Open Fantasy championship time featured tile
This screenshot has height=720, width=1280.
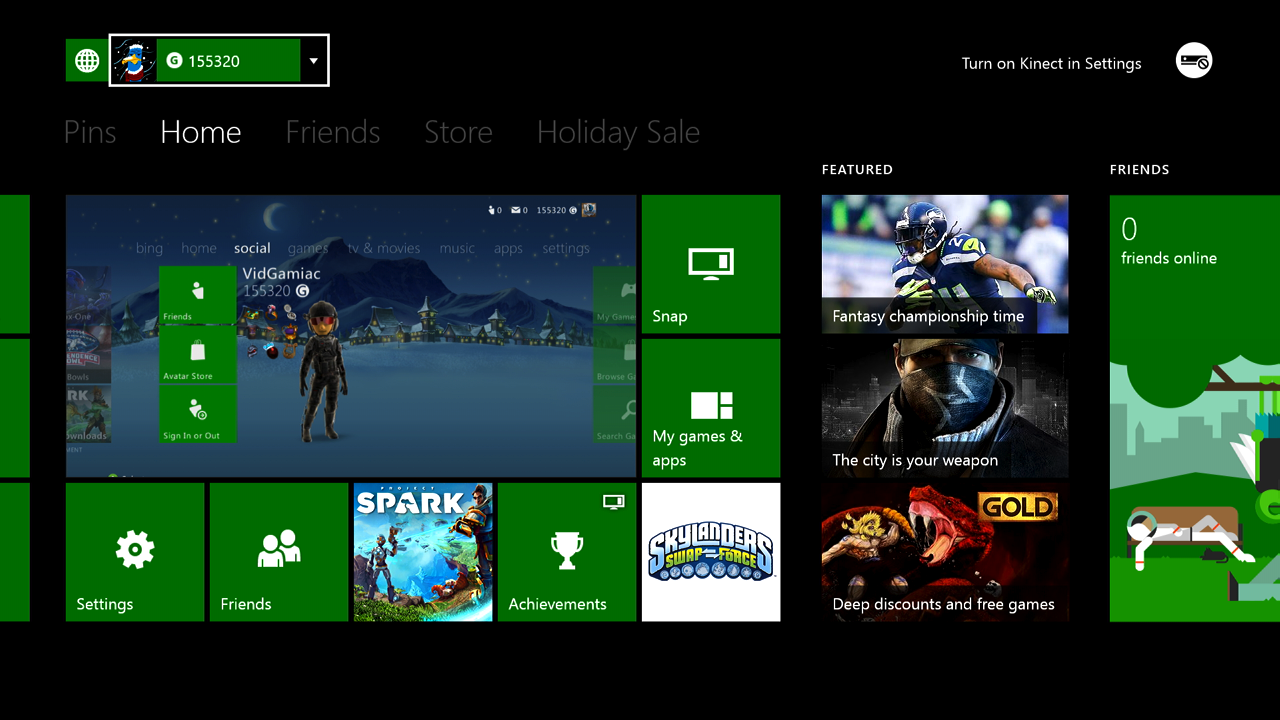pos(945,264)
